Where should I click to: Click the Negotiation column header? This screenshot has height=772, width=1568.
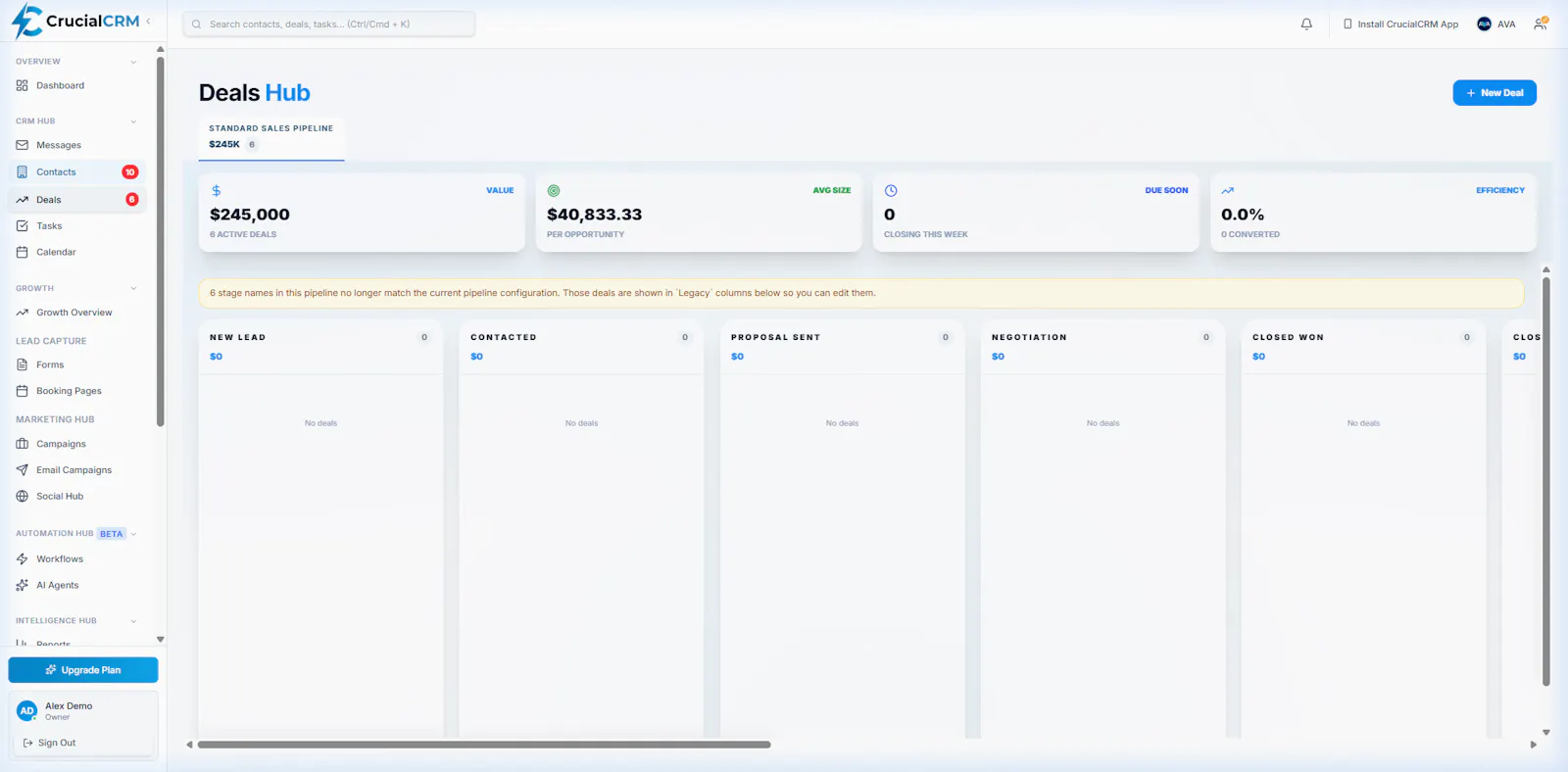tap(1029, 337)
